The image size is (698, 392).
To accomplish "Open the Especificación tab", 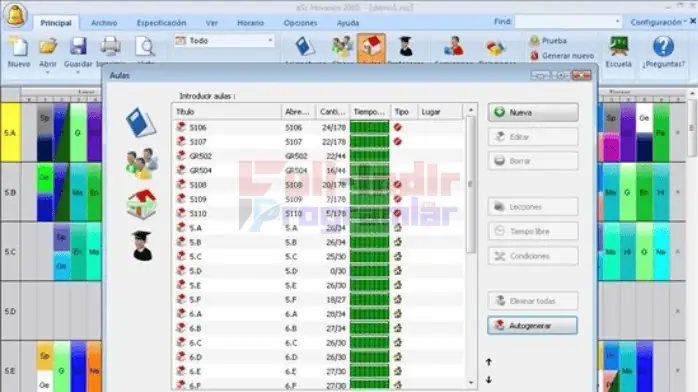I will coord(161,23).
